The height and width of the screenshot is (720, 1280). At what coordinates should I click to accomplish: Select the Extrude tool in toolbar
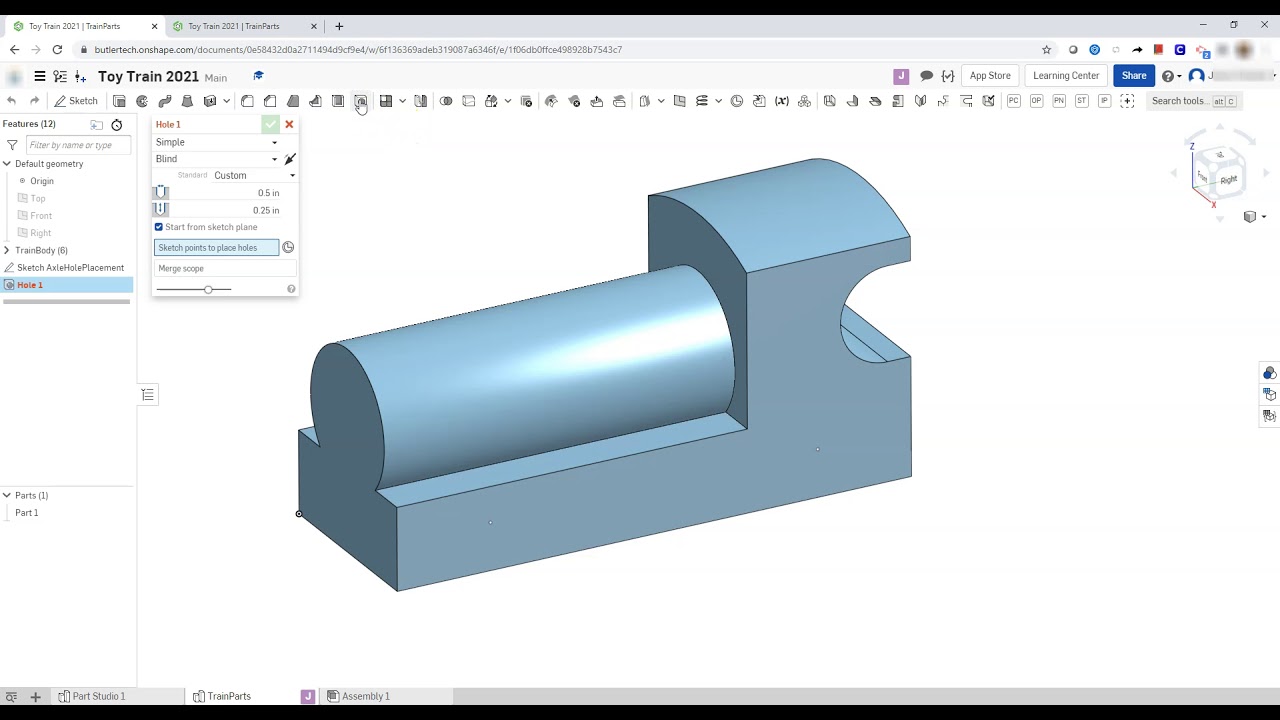[119, 101]
